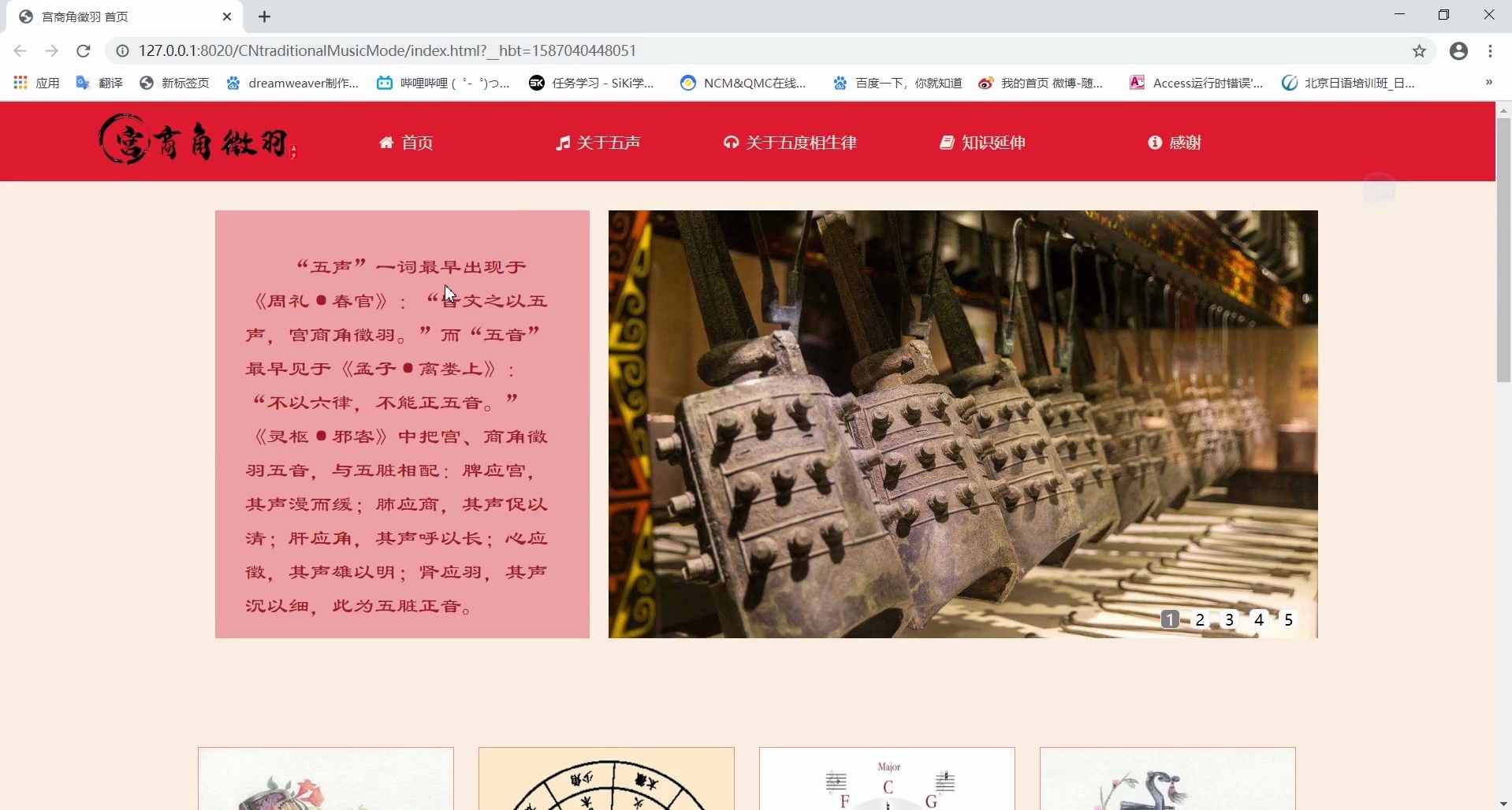
Task: Open the 知识延伸 nav item
Action: [x=982, y=143]
